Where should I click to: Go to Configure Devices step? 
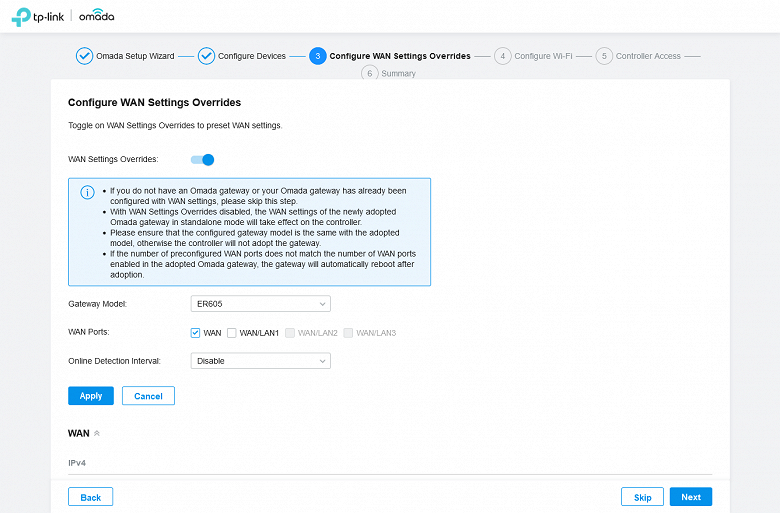coord(252,56)
